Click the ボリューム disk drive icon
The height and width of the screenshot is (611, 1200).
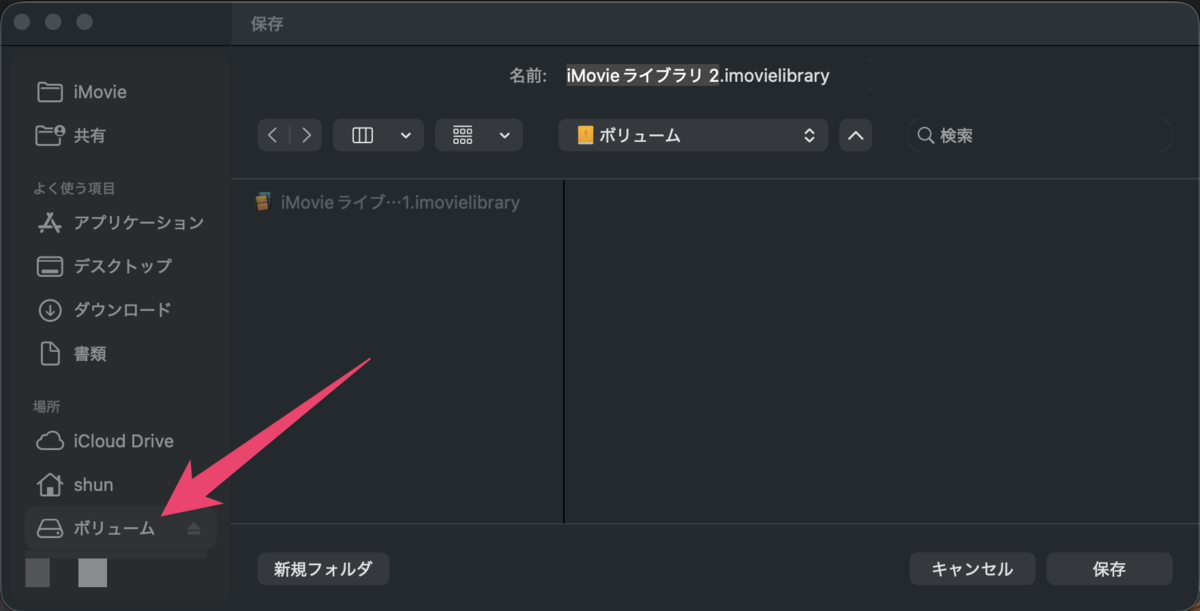pos(50,528)
